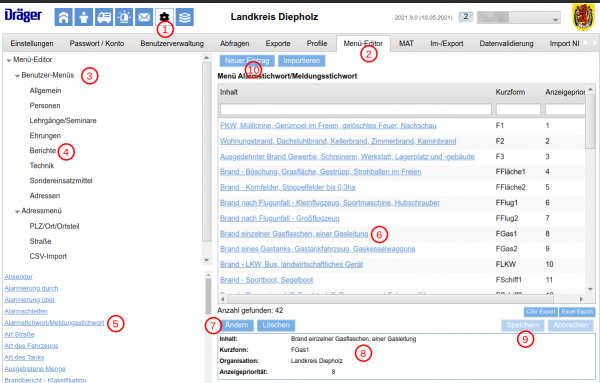Open the persons icon in toolbar
This screenshot has height=383, width=600.
tap(83, 17)
